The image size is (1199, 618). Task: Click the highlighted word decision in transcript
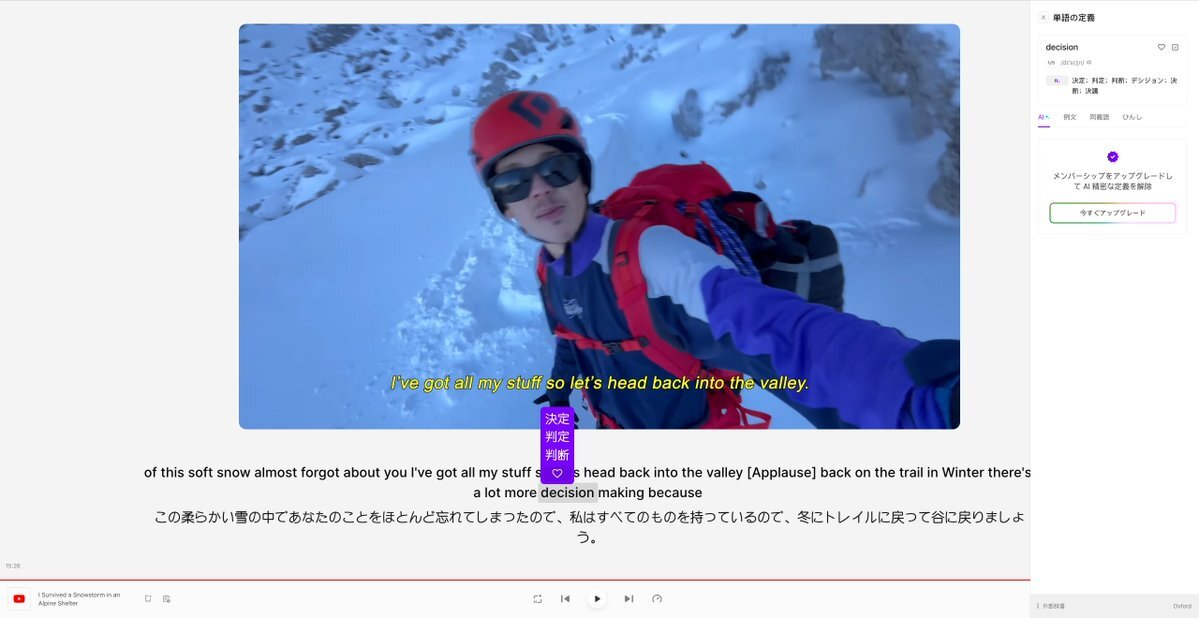(x=567, y=493)
